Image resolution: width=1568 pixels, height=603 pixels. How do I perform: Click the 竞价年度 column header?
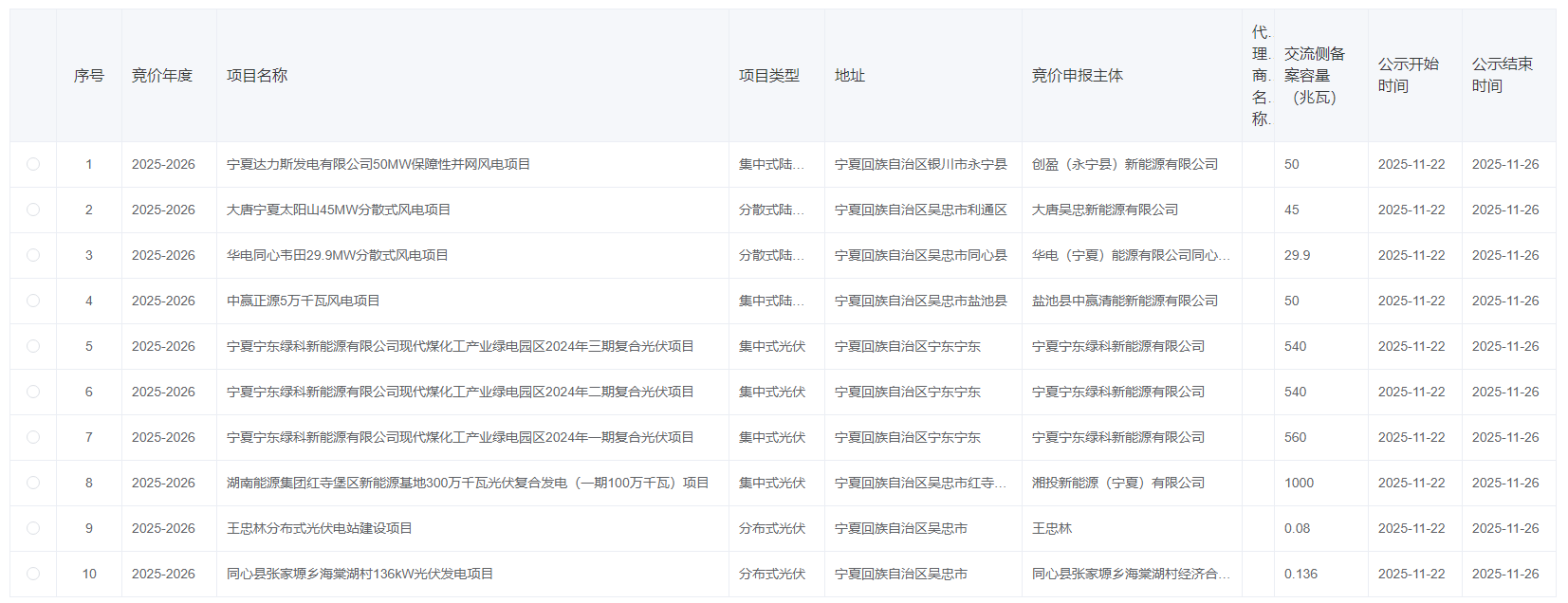point(162,76)
